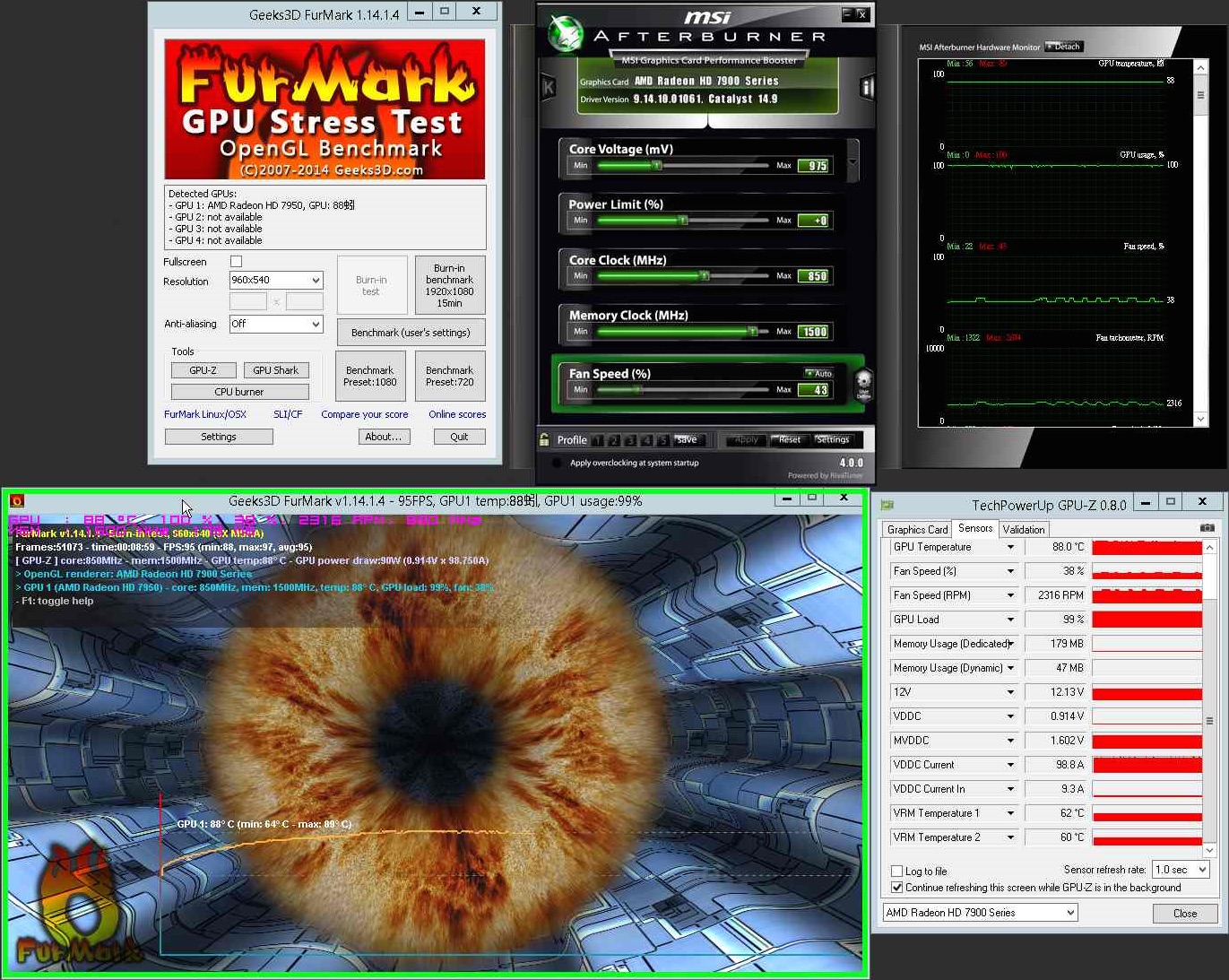
Task: Click the FurMark About button
Action: (x=384, y=437)
